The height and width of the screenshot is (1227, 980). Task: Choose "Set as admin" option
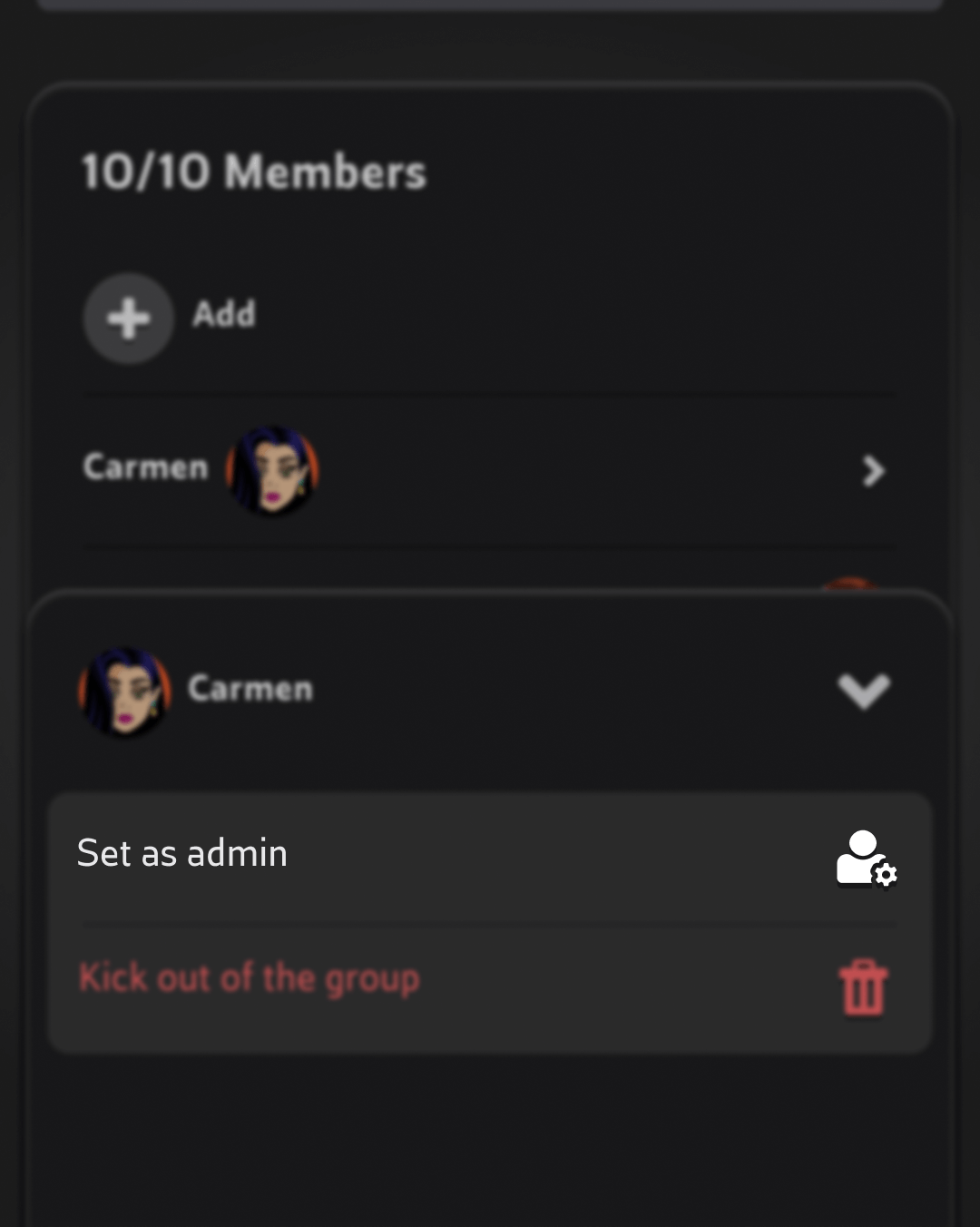pyautogui.click(x=182, y=853)
